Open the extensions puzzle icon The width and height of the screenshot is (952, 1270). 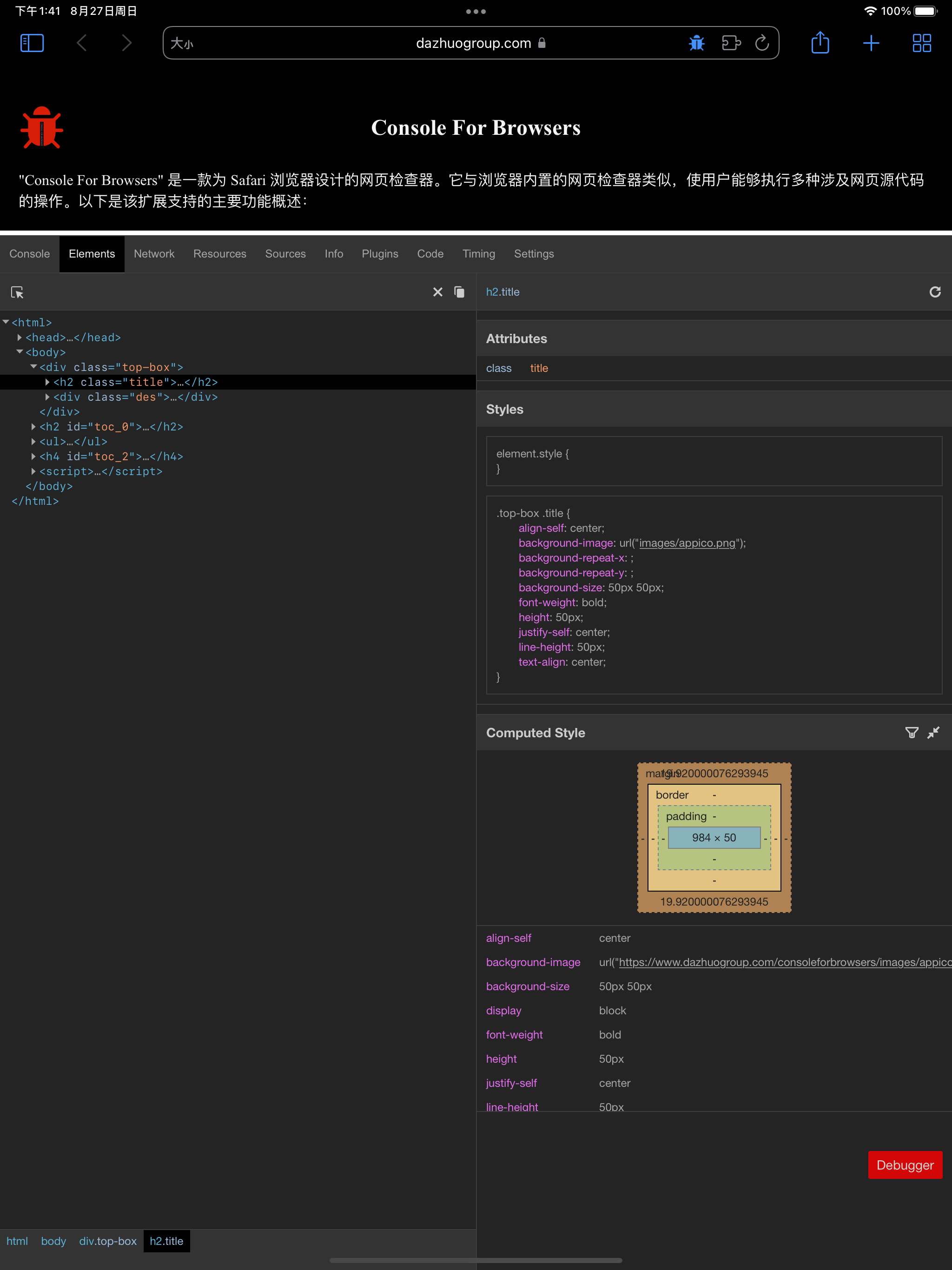(731, 43)
